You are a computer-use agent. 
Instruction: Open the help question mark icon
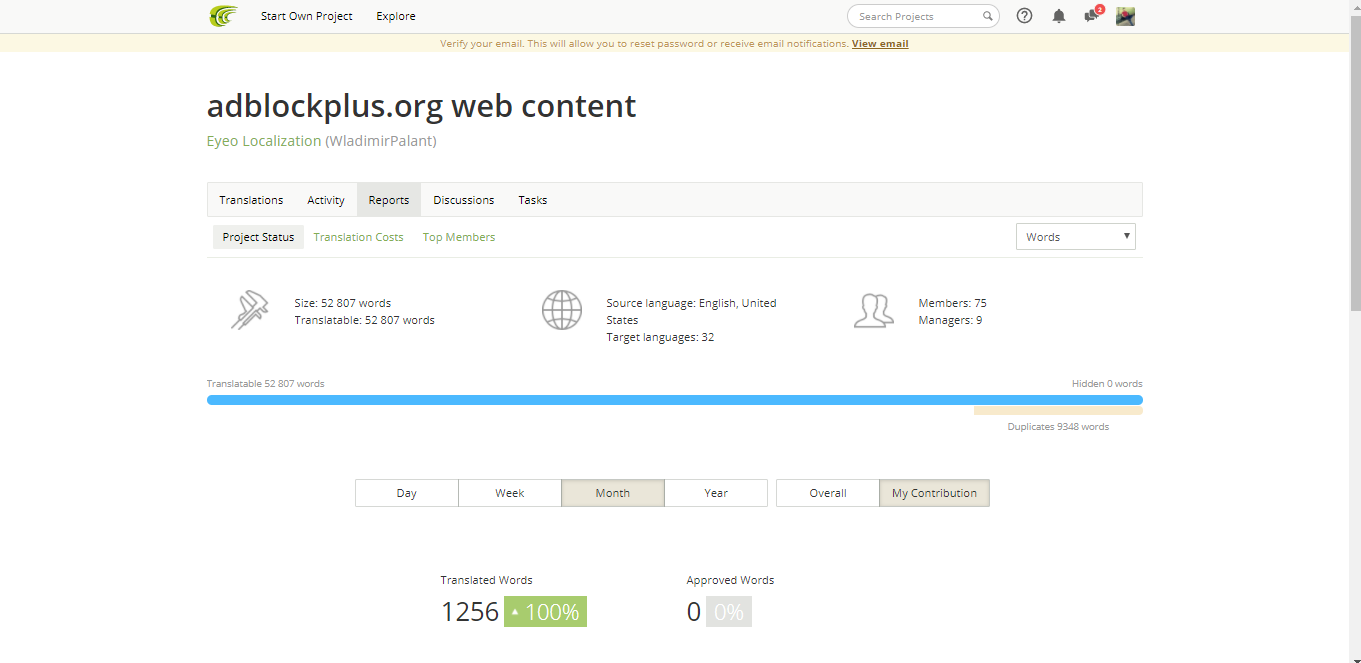pyautogui.click(x=1024, y=16)
